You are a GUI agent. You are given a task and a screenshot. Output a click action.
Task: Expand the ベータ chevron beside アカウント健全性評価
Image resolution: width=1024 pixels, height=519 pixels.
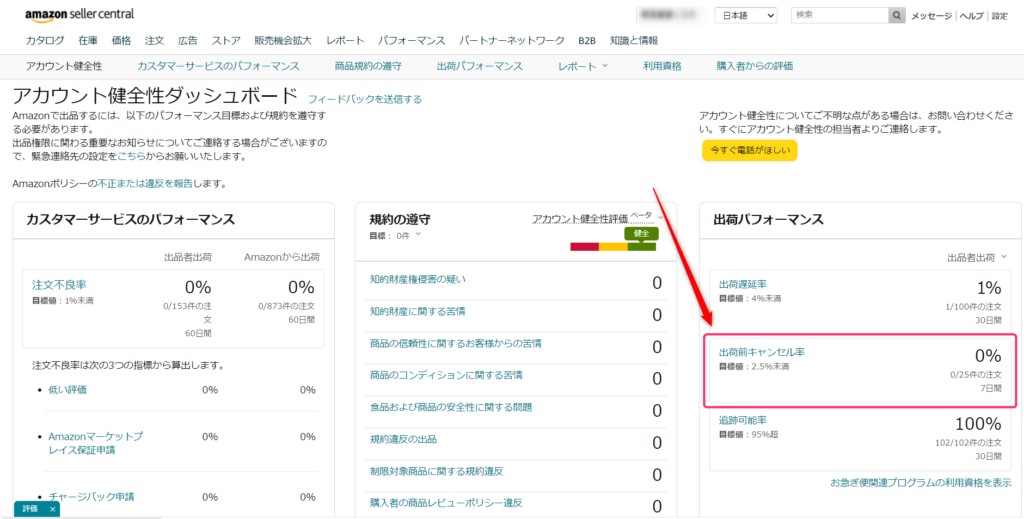661,216
